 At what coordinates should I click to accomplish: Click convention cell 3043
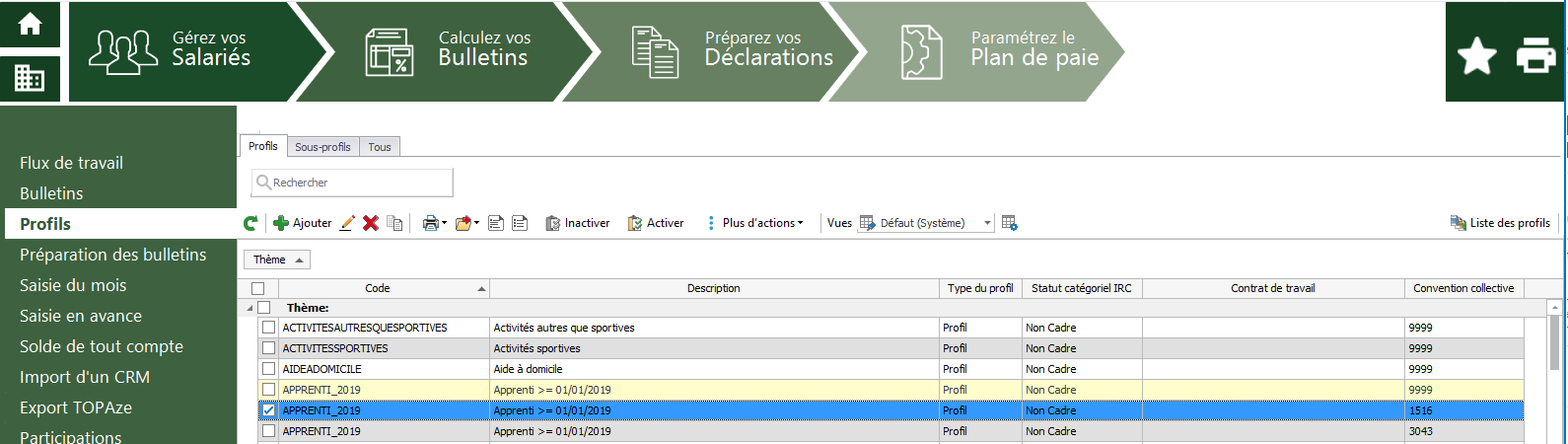[x=1464, y=431]
